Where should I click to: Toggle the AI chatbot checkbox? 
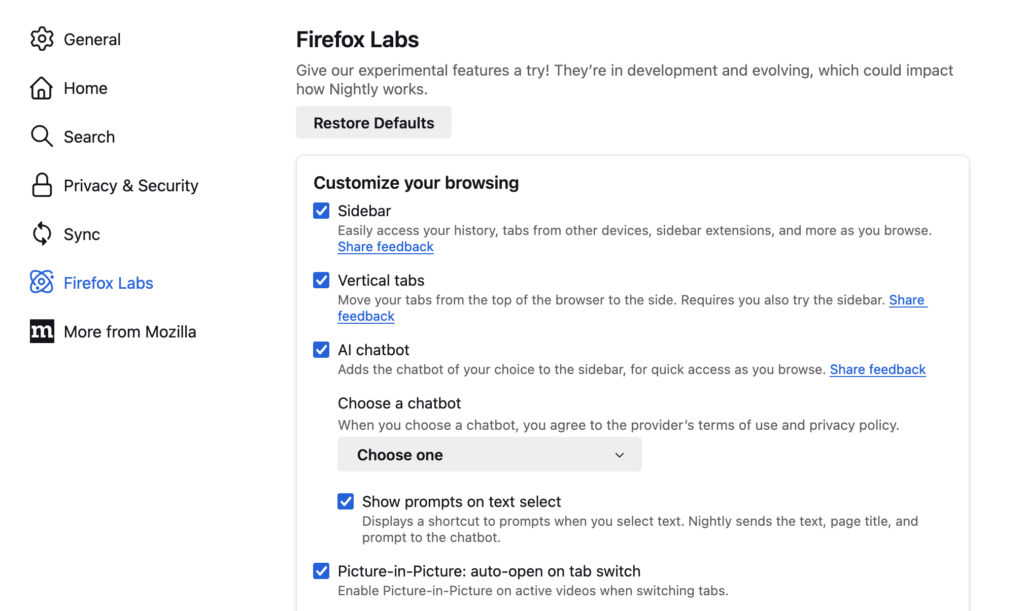(321, 350)
